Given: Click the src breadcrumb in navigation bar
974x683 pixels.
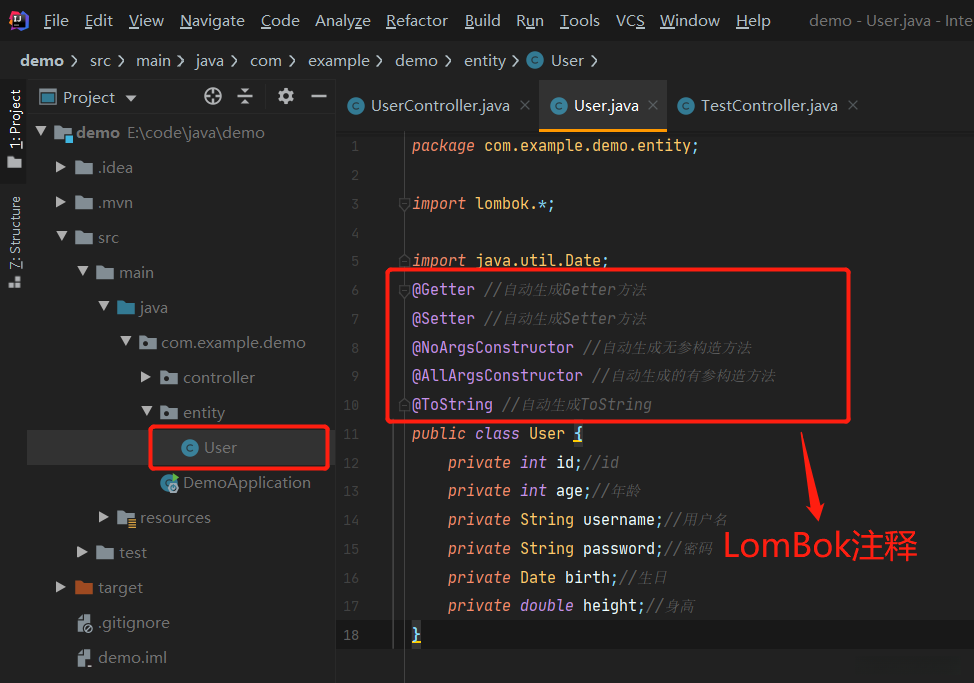Looking at the screenshot, I should pos(100,61).
